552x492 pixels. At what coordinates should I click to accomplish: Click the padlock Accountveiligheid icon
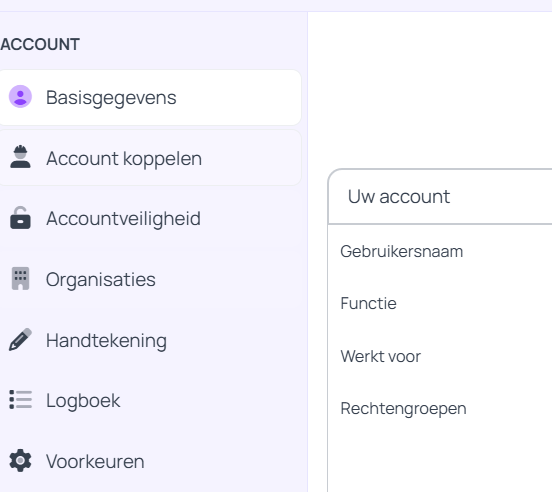point(20,218)
